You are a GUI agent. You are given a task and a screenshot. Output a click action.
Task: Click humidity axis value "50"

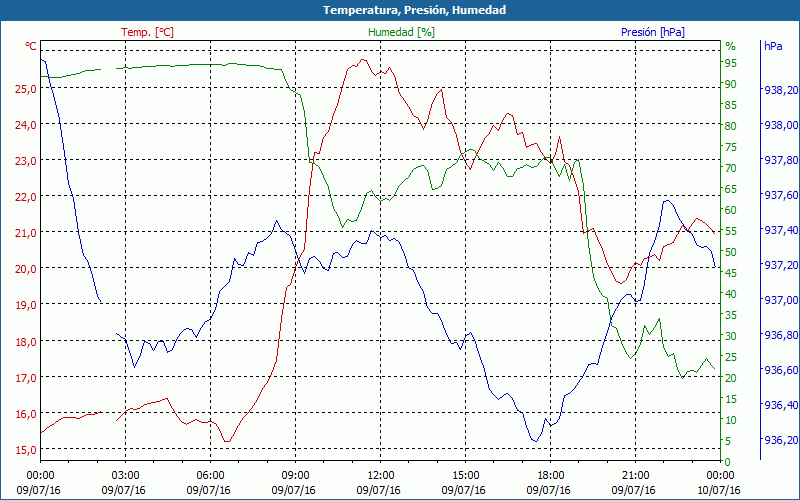tap(731, 252)
